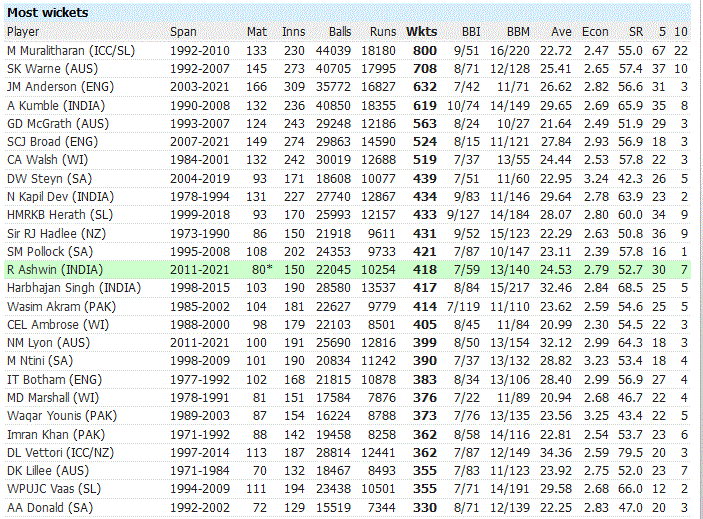Click the best match figure '16/220'

pyautogui.click(x=510, y=51)
